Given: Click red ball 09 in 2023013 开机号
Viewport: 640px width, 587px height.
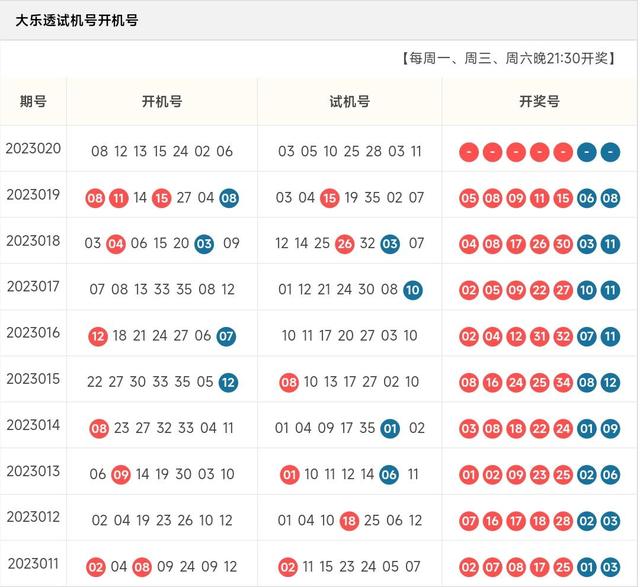Looking at the screenshot, I should pyautogui.click(x=121, y=475).
